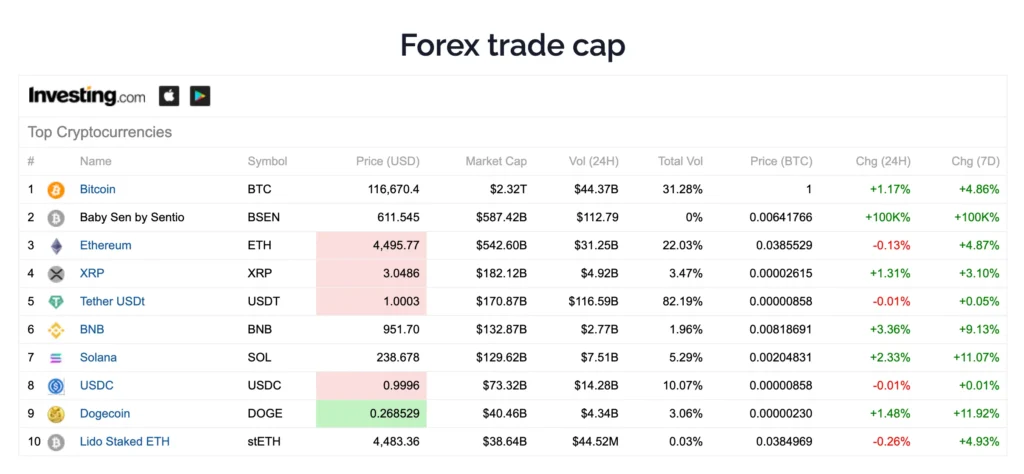The image size is (1024, 474).
Task: Open the Bitcoin name link
Action: [x=98, y=189]
